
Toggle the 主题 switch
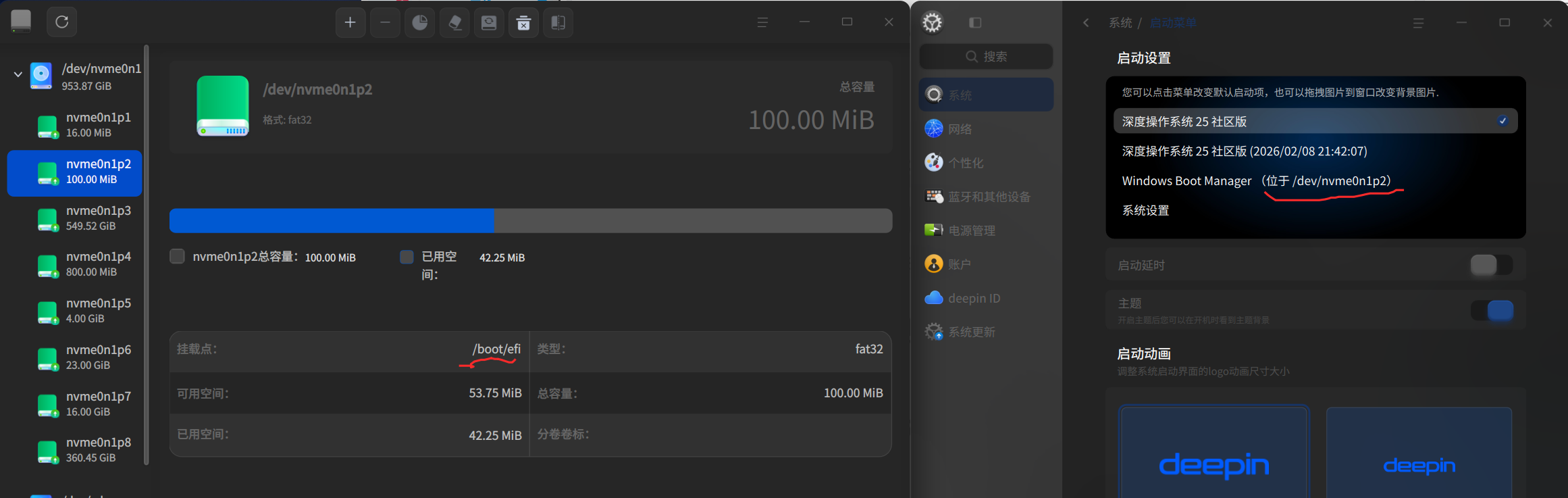1491,311
